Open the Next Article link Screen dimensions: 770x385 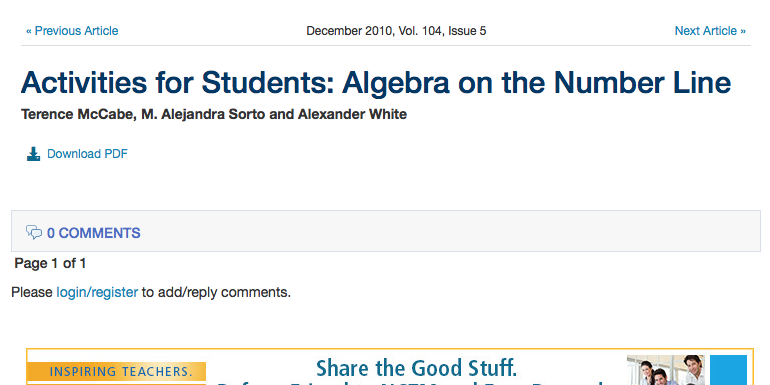710,31
